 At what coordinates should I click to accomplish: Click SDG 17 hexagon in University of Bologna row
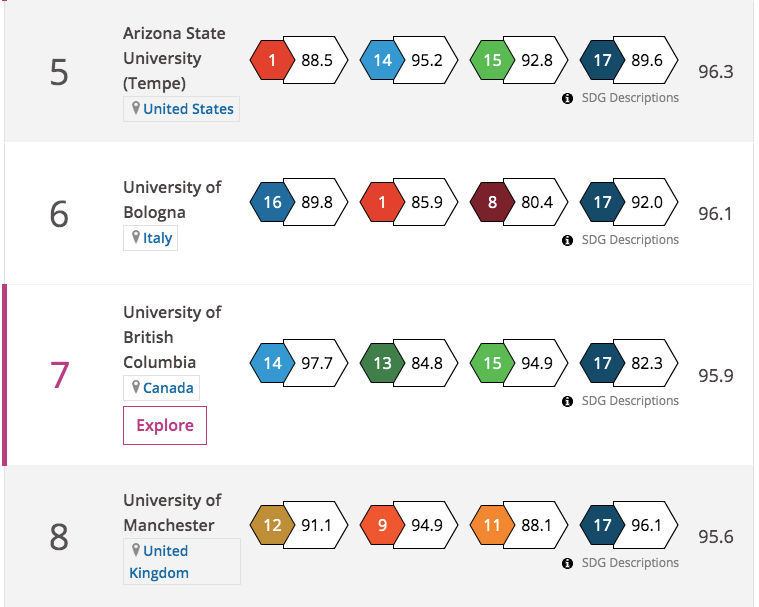click(602, 202)
